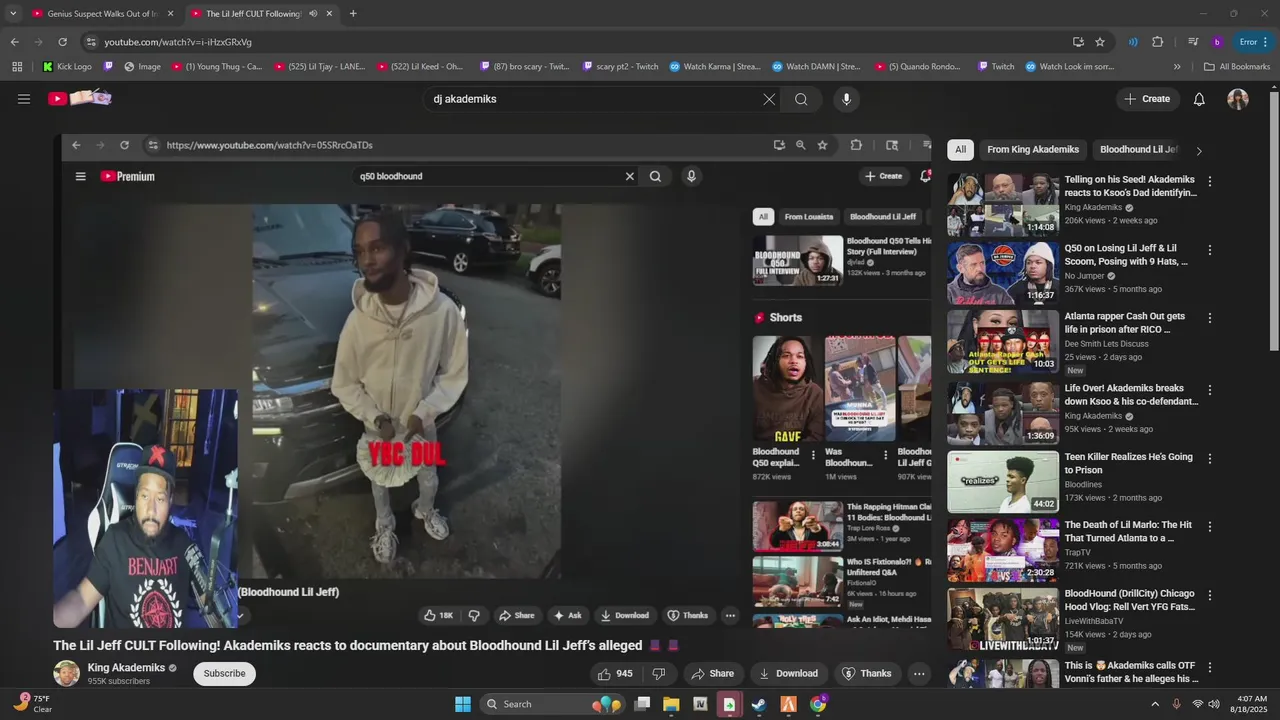Select the All filter chip

pos(960,150)
